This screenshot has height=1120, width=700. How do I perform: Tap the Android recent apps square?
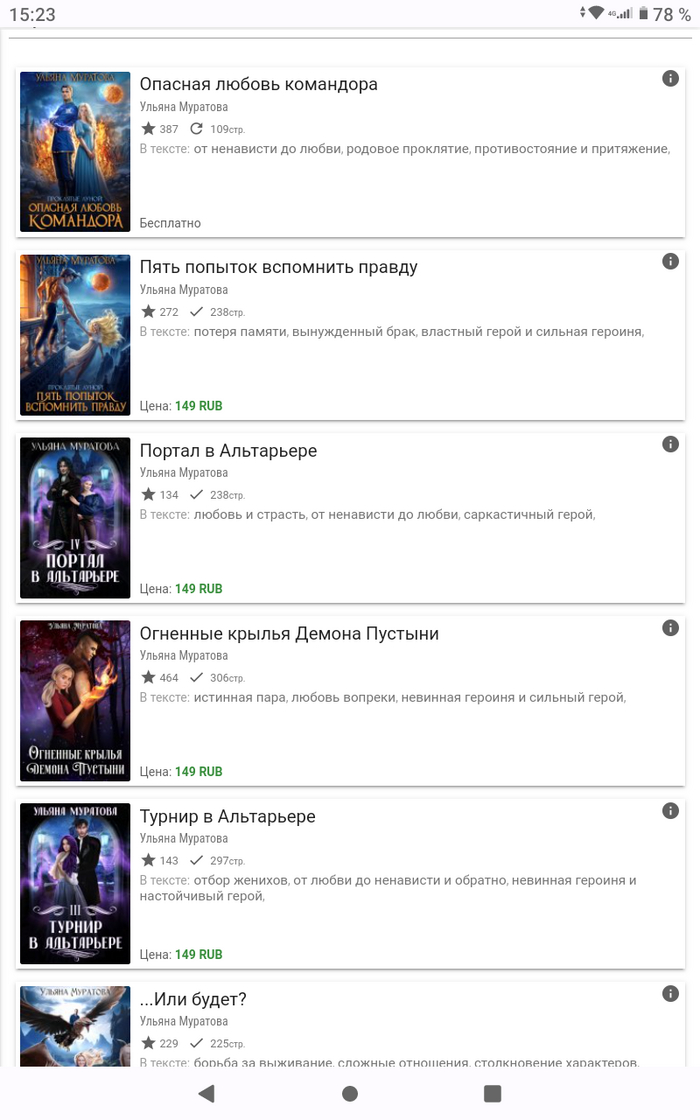coord(493,1094)
